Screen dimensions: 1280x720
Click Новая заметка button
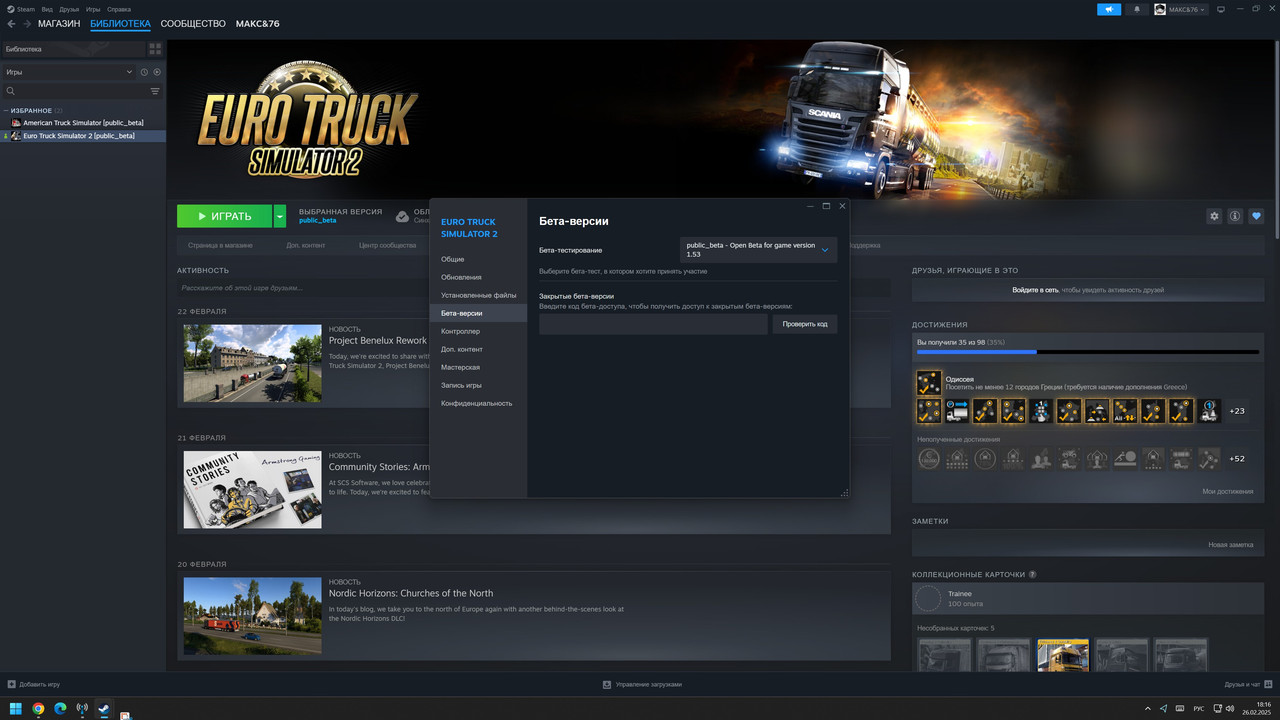point(1230,544)
